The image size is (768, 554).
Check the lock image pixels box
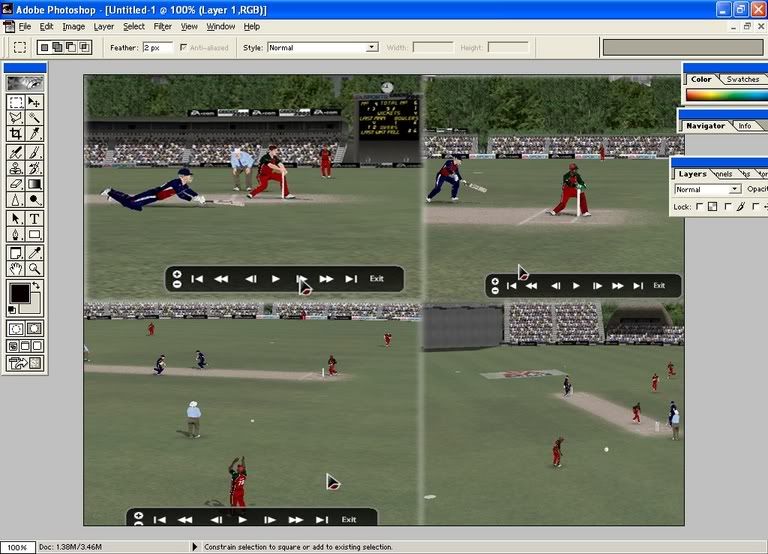(x=727, y=207)
